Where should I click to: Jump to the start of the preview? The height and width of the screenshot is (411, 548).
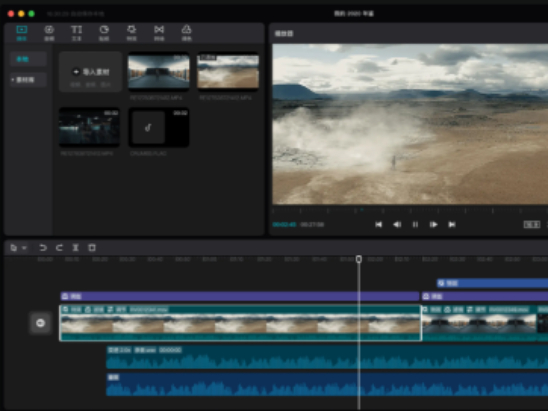pyautogui.click(x=378, y=224)
